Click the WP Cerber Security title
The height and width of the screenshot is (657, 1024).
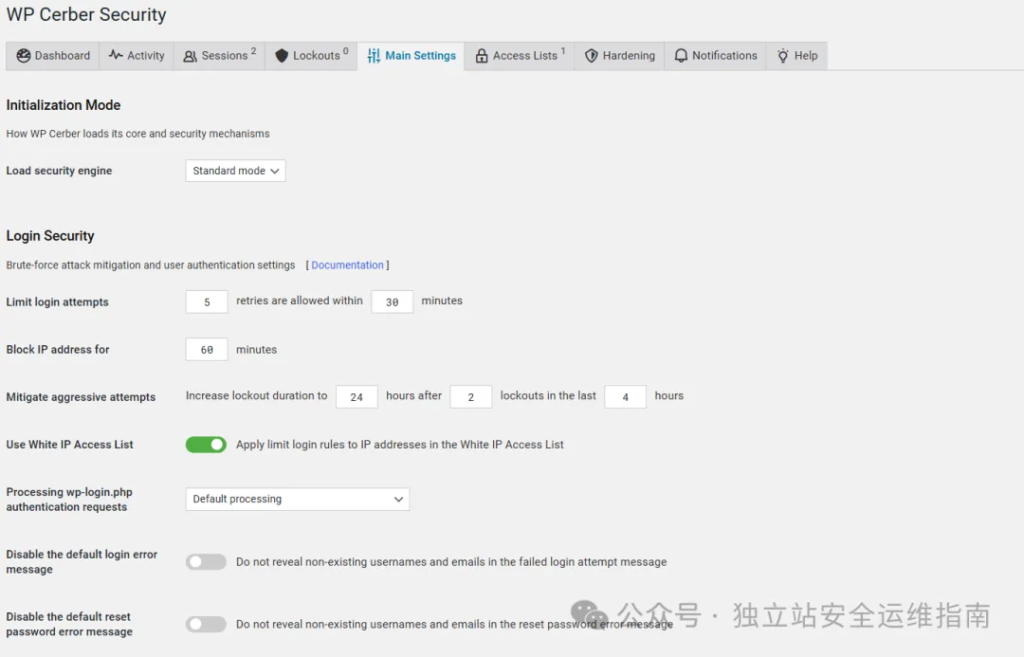[86, 14]
